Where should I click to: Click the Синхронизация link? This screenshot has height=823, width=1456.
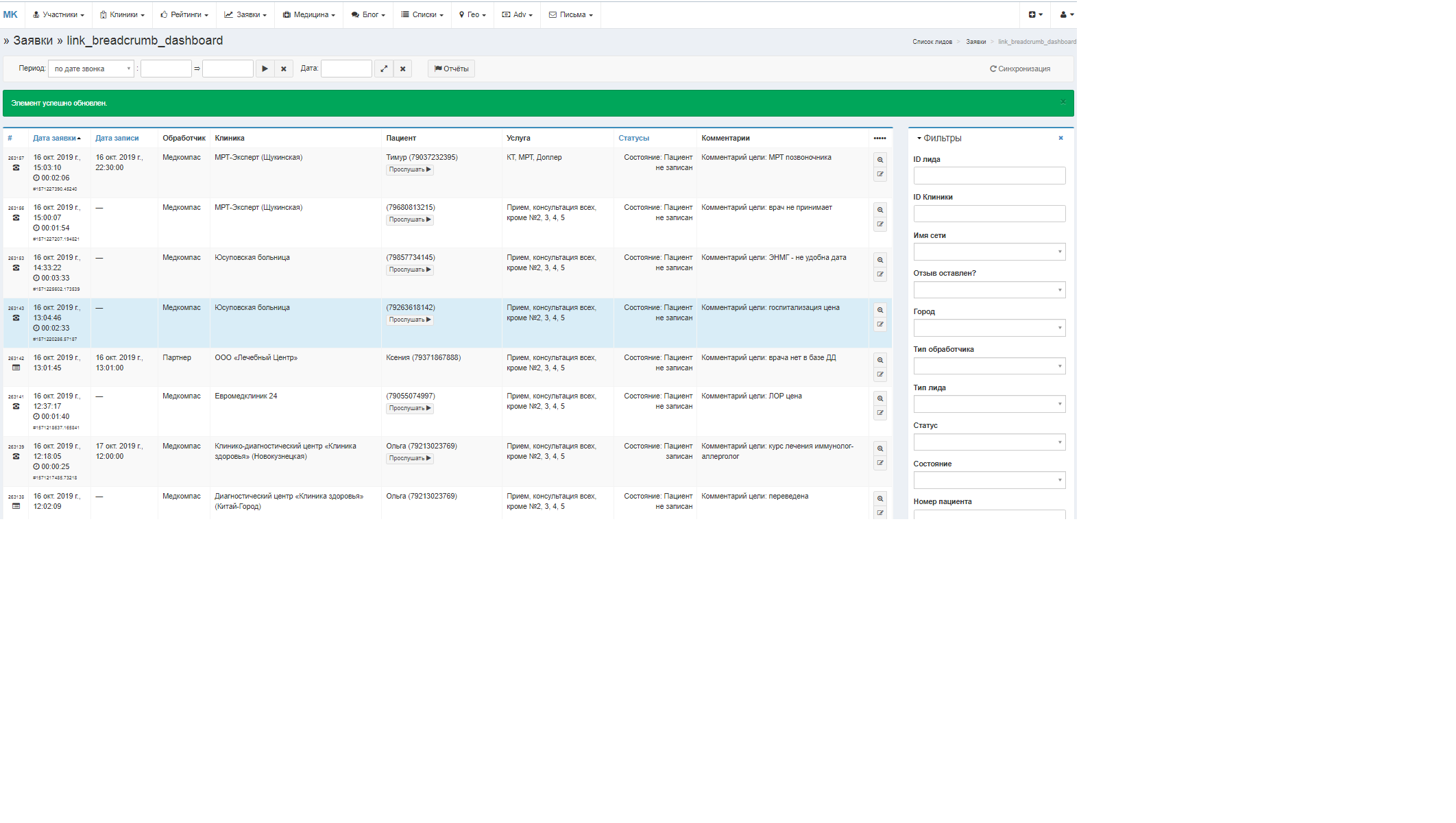coord(1019,69)
